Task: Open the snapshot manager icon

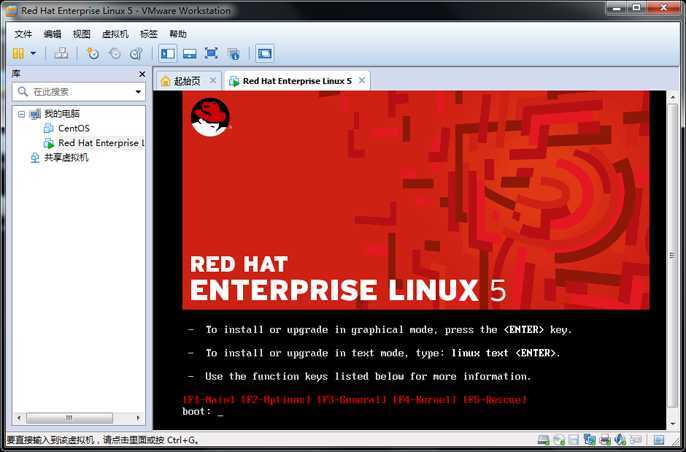Action: pos(136,54)
